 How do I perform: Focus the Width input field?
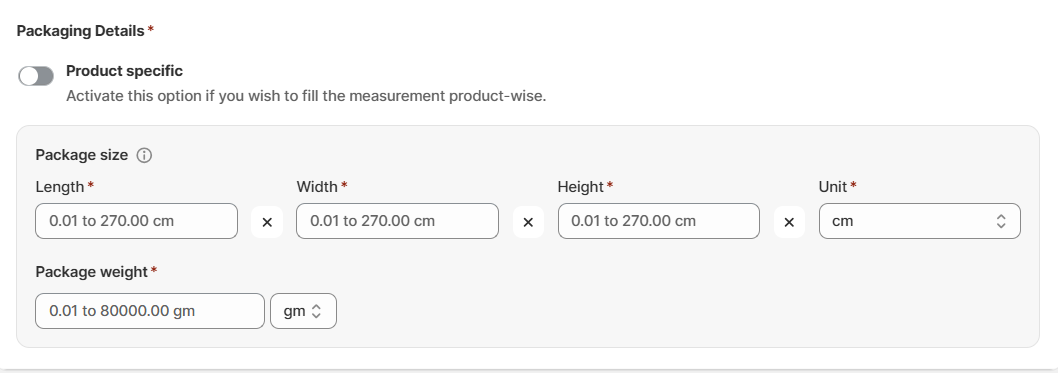coord(397,221)
